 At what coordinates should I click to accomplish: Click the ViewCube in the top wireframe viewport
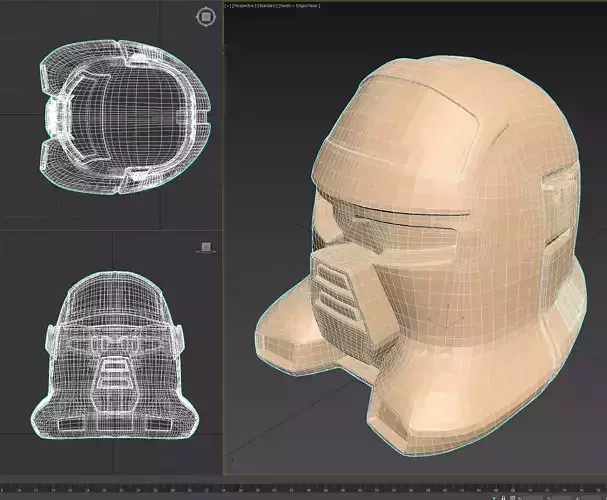click(206, 17)
